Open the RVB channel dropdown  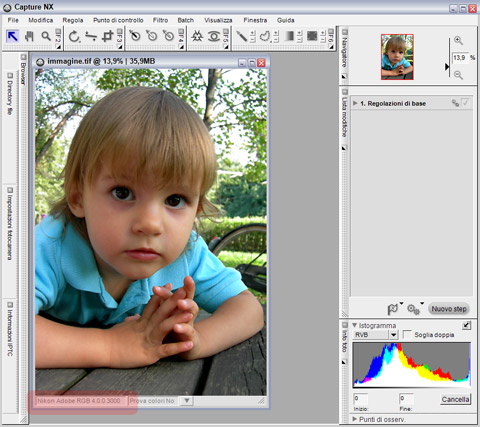pyautogui.click(x=394, y=335)
